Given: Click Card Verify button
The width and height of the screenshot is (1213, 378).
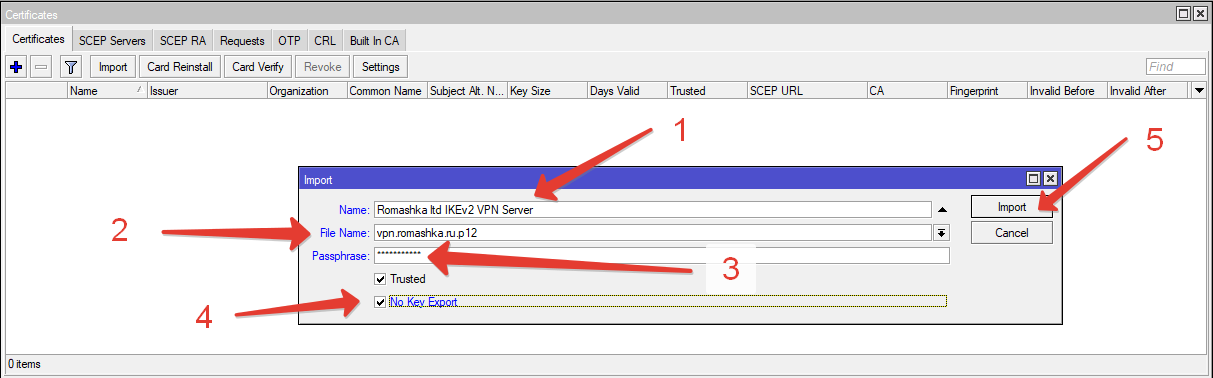Looking at the screenshot, I should pyautogui.click(x=257, y=67).
